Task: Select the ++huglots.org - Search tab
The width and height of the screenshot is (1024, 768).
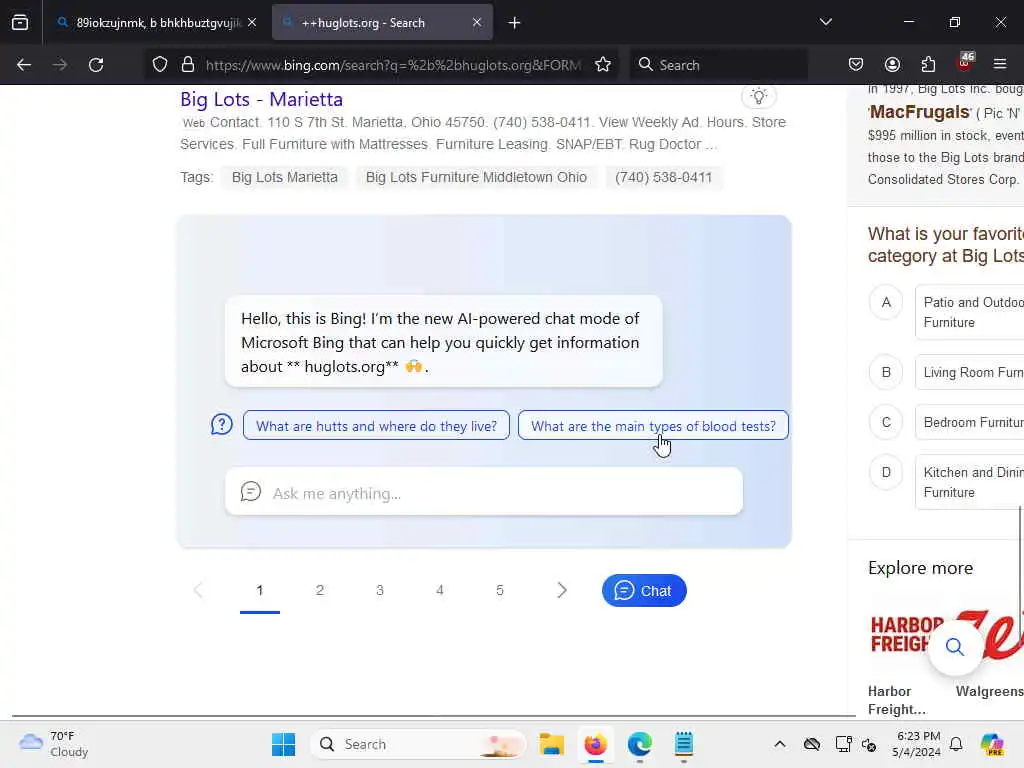Action: pyautogui.click(x=382, y=23)
